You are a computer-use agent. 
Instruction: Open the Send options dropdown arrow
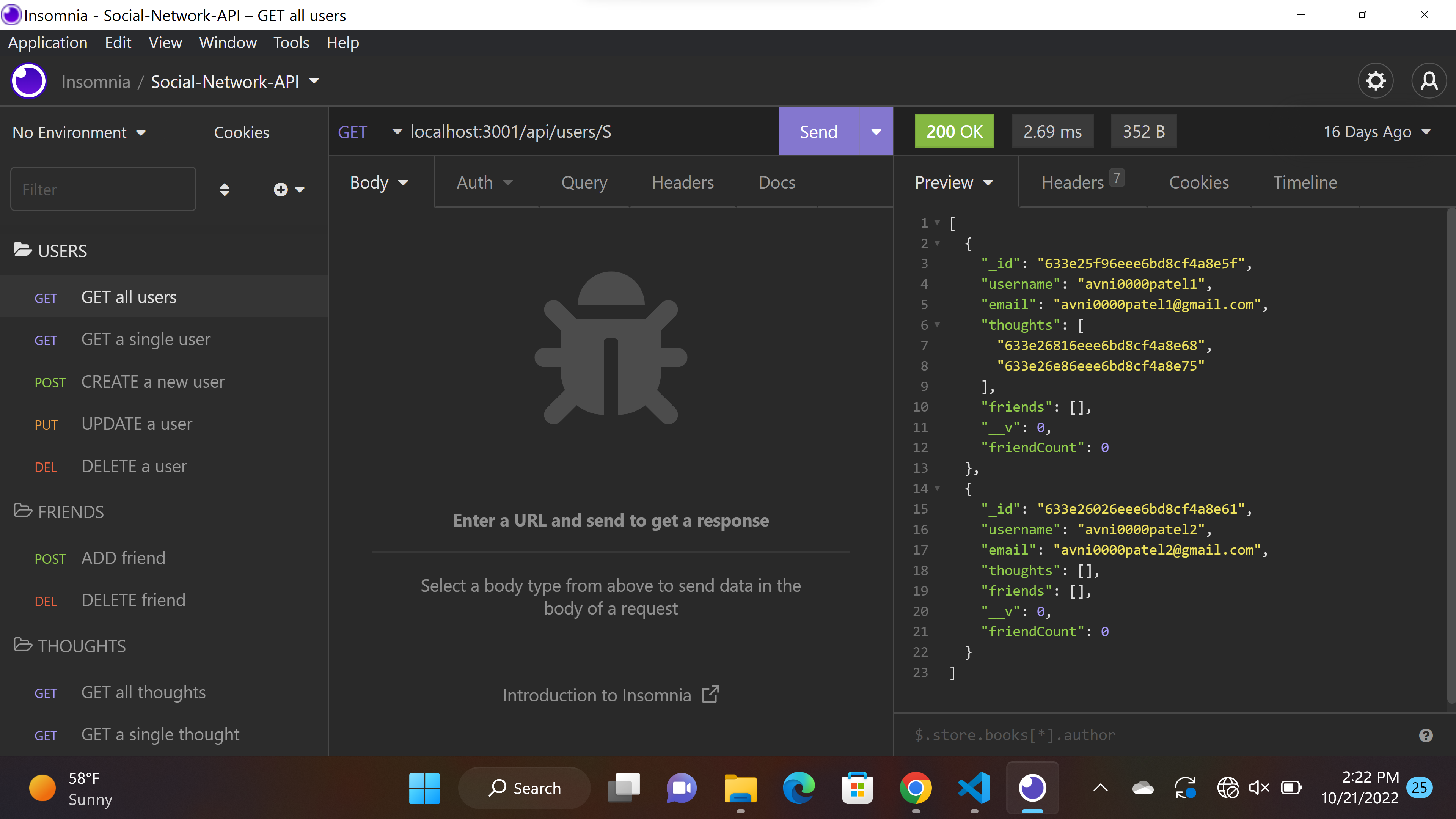(875, 132)
